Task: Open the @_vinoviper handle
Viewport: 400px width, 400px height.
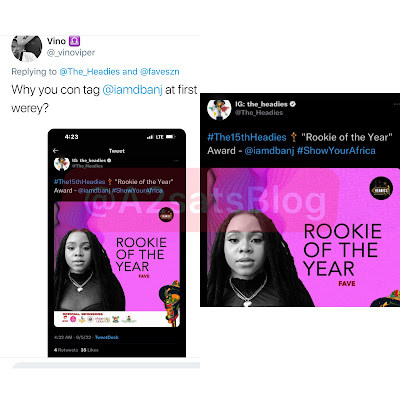Action: click(71, 53)
